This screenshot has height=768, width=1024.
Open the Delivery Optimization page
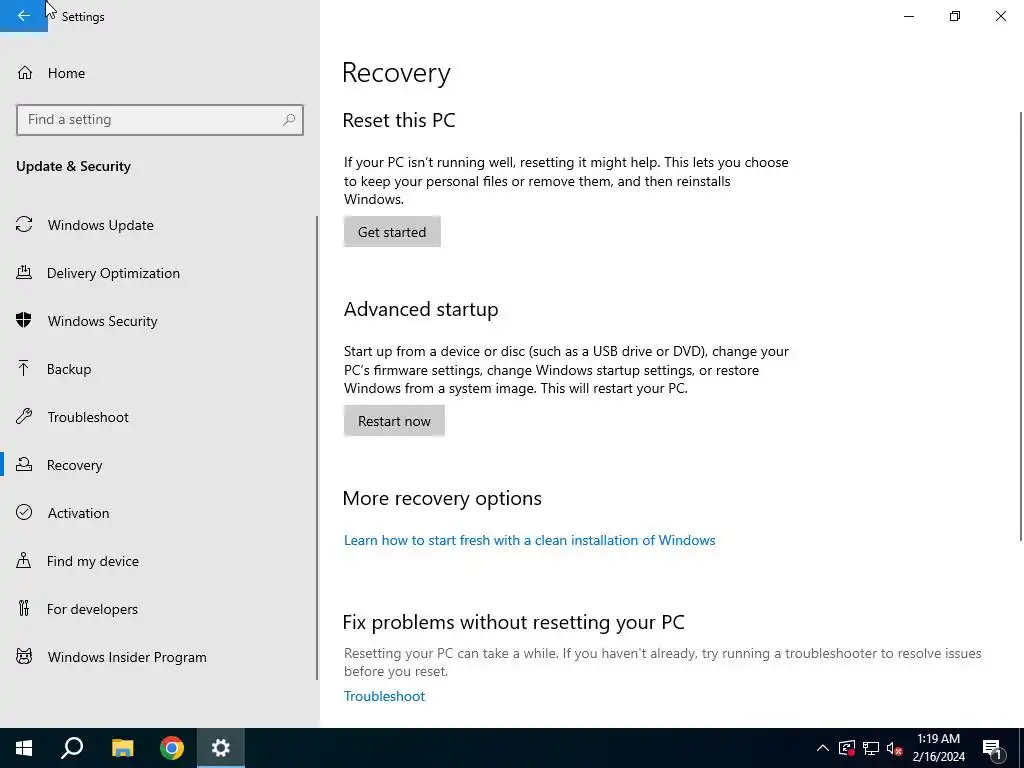click(113, 273)
